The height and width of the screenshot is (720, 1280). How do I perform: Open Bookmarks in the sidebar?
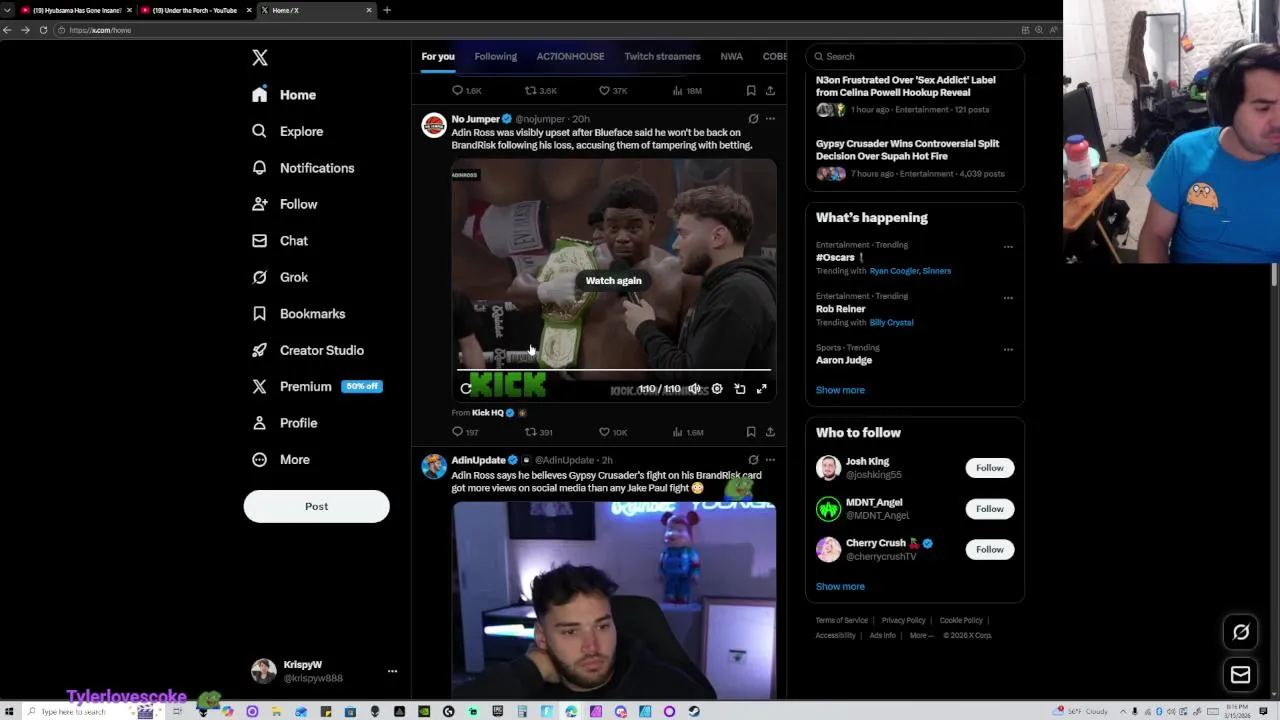(298, 314)
